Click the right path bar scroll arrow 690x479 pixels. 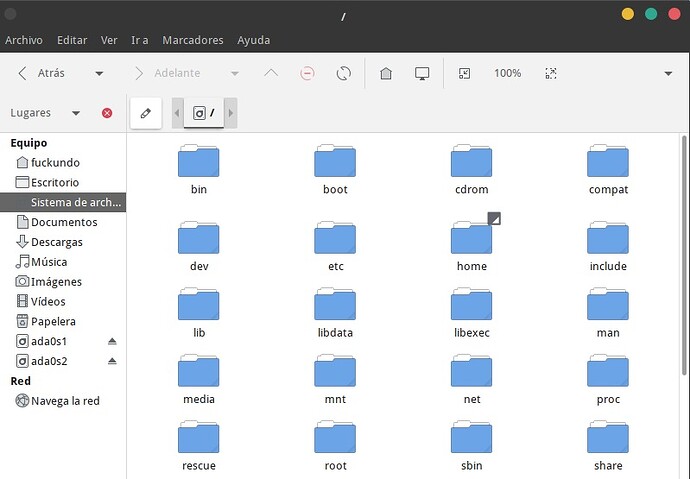tap(231, 113)
